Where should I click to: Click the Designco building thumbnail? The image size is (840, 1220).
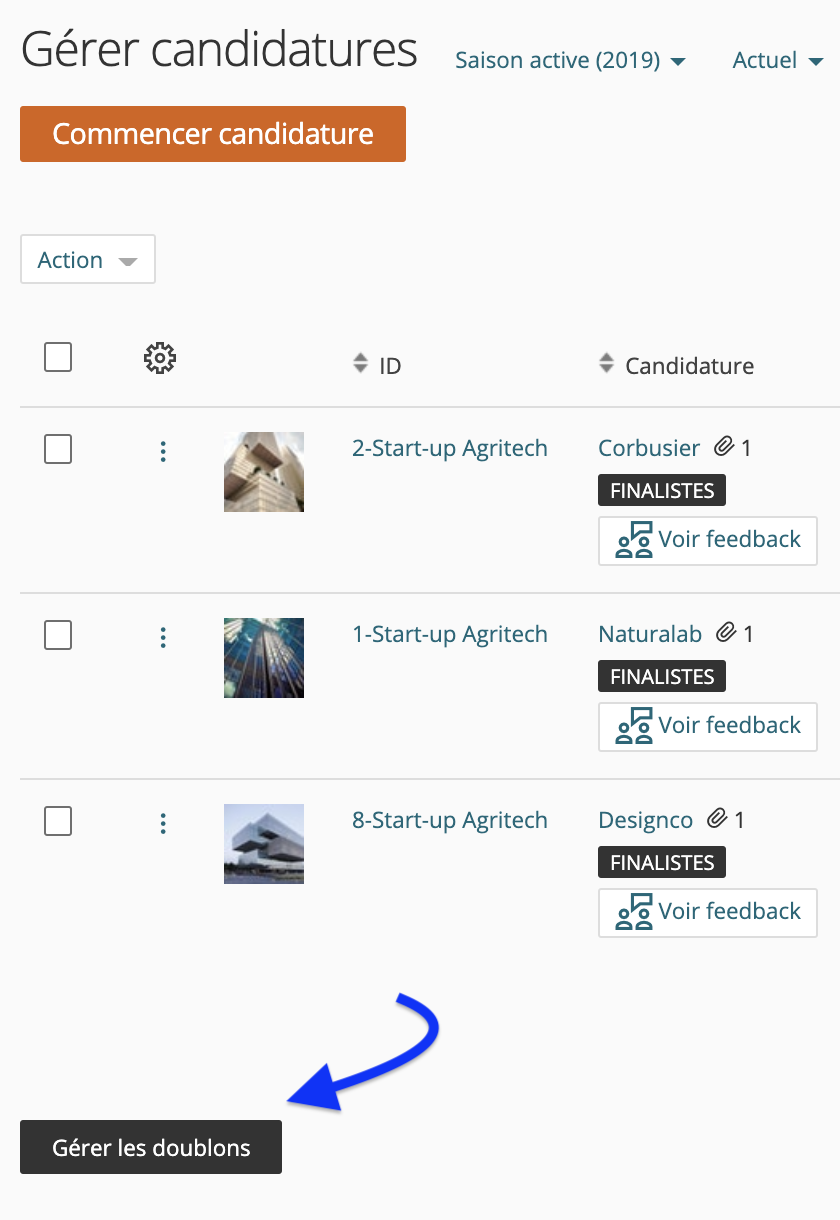(264, 844)
